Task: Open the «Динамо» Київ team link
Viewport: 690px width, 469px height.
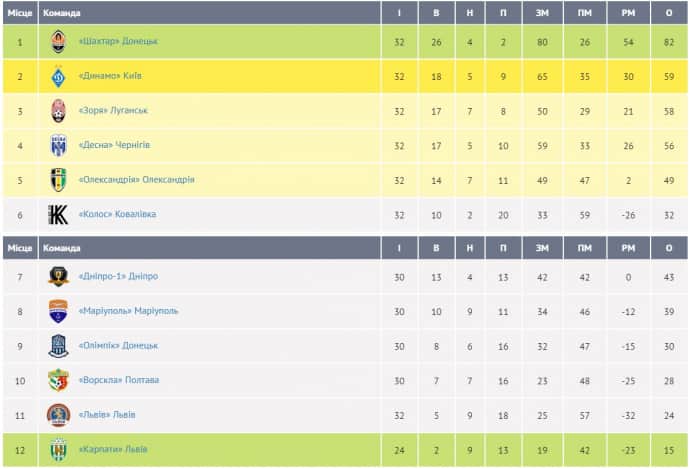Action: coord(109,76)
